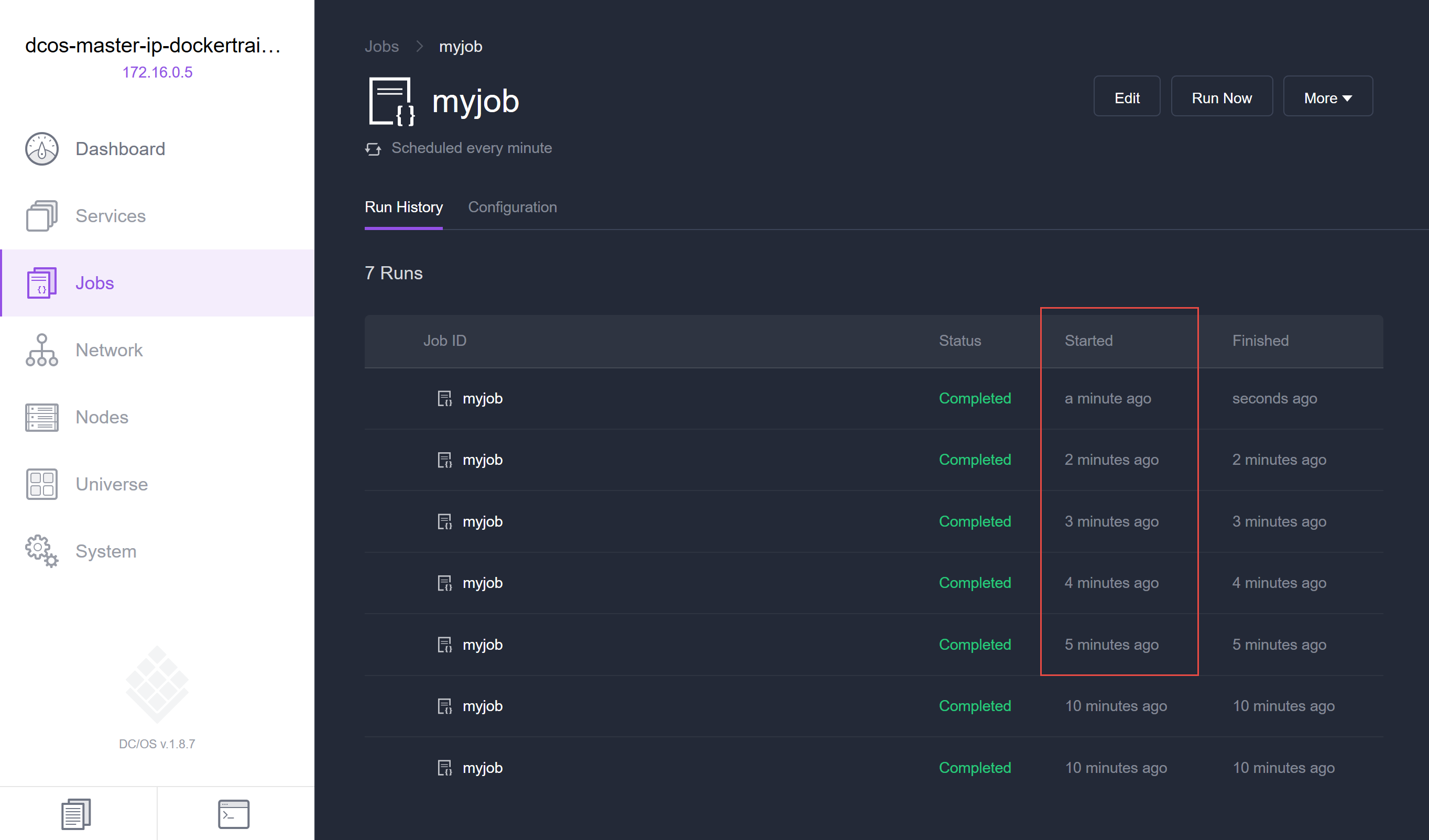Click '5 minutes ago' in Finished column
This screenshot has width=1429, height=840.
1279,645
